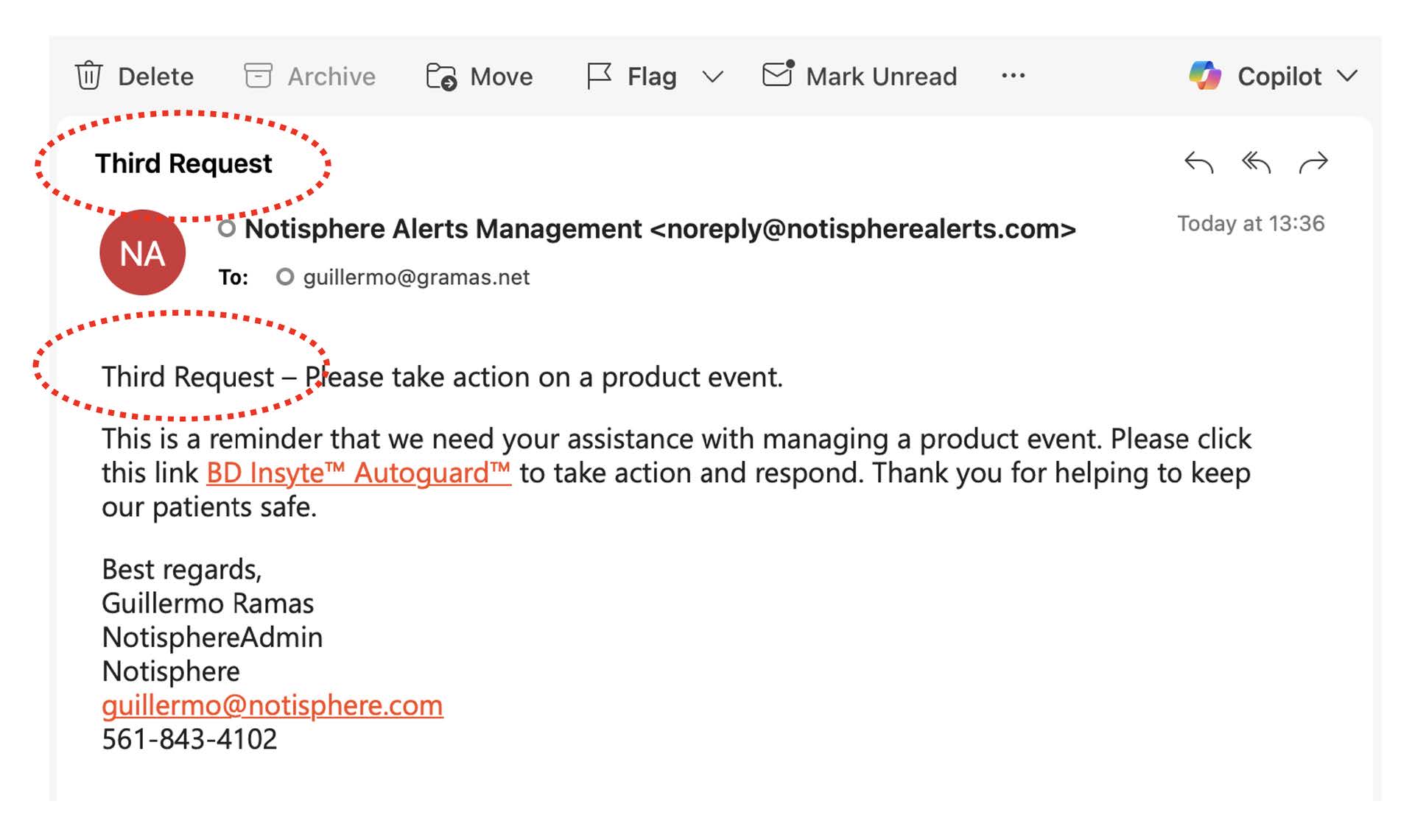The image size is (1412, 840).
Task: Click the Archive label text
Action: point(331,77)
